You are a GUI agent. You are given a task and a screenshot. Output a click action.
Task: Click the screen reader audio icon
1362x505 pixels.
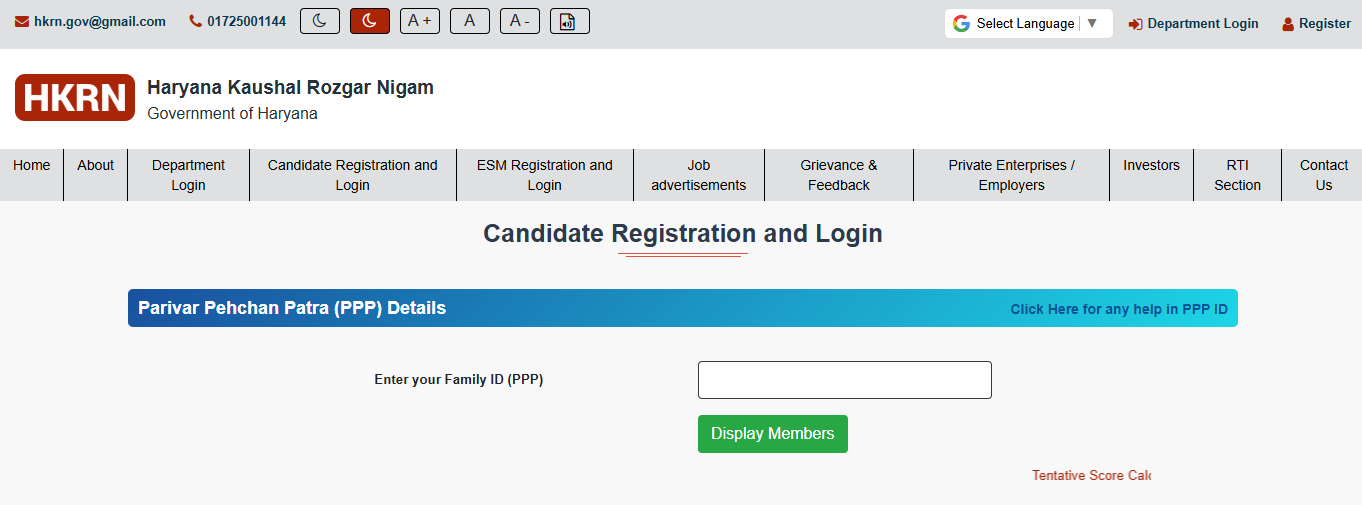click(x=570, y=21)
